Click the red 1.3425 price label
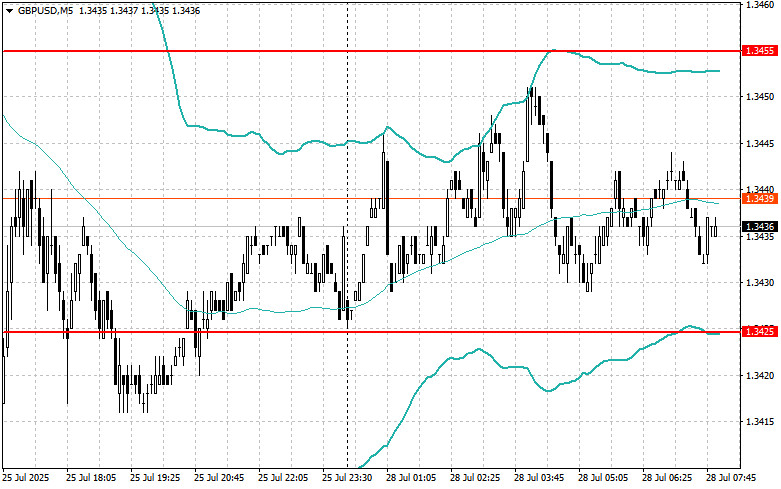Image resolution: width=781 pixels, height=489 pixels. [760, 331]
